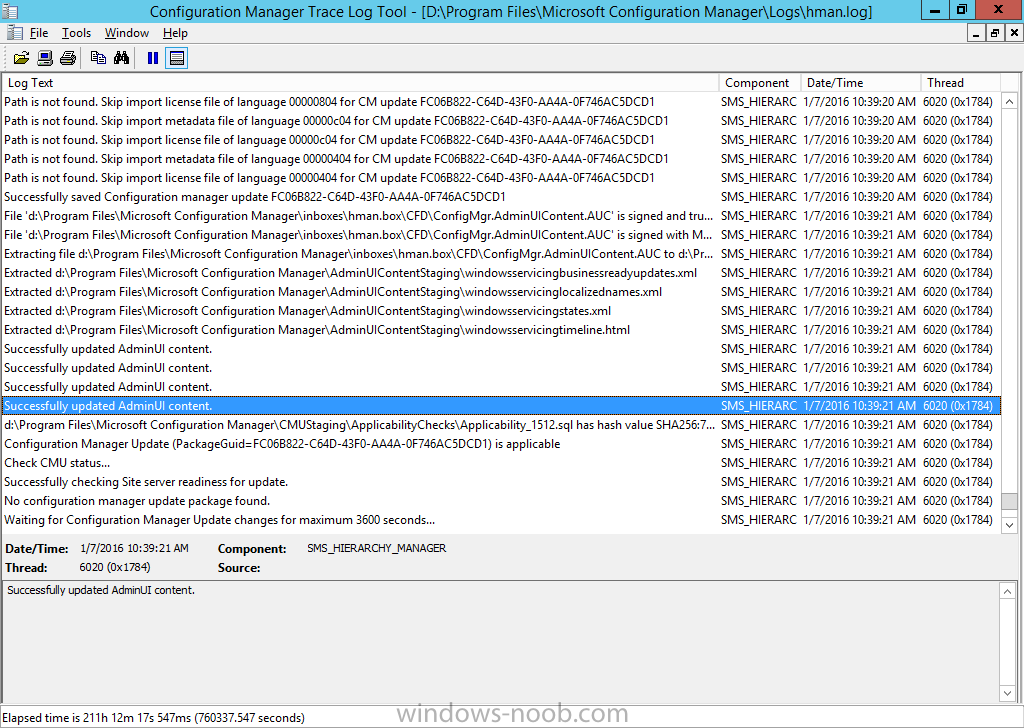This screenshot has height=728, width=1024.
Task: Open a log file with folder icon
Action: tap(22, 58)
